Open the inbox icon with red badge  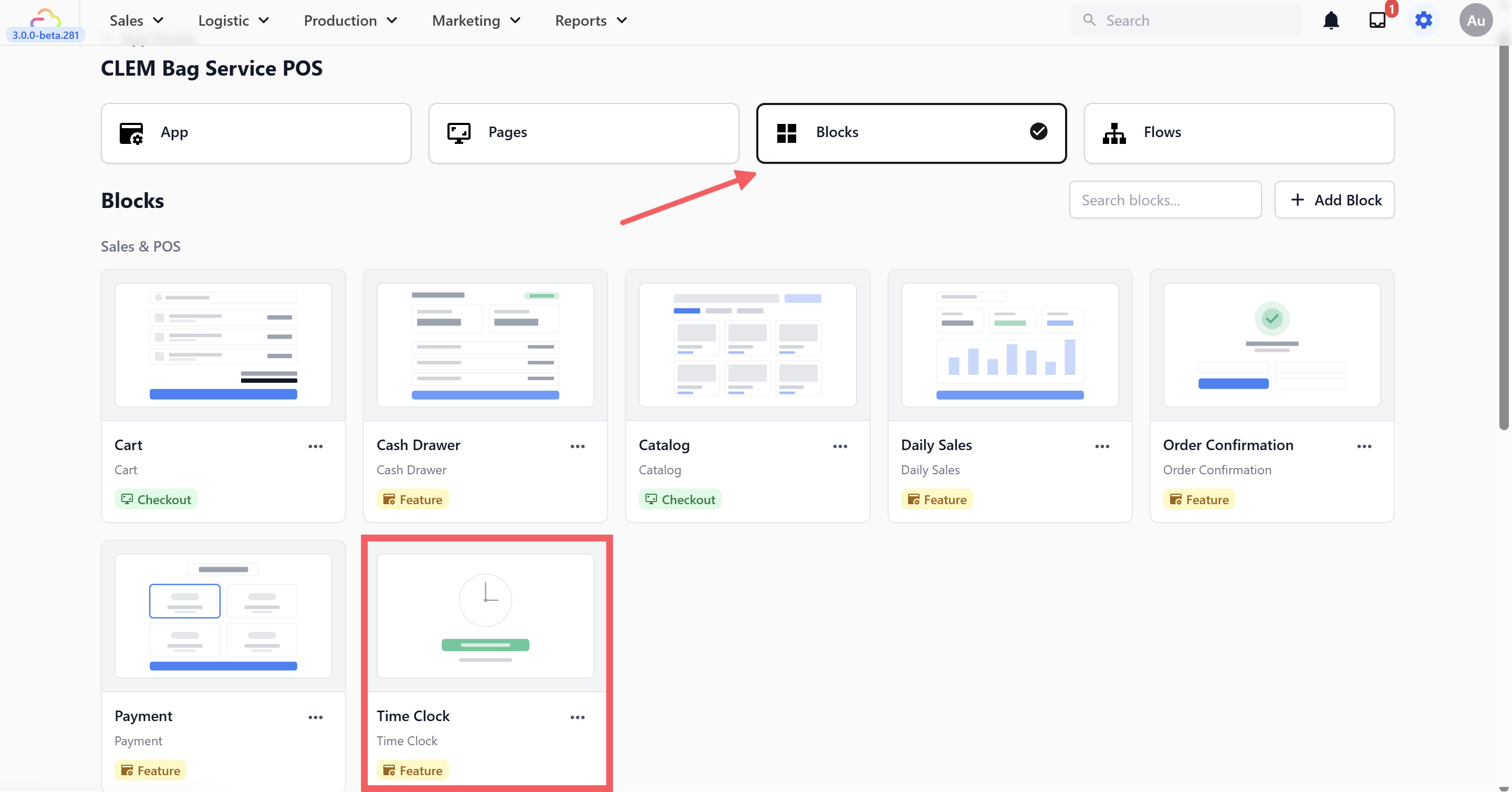(1377, 20)
